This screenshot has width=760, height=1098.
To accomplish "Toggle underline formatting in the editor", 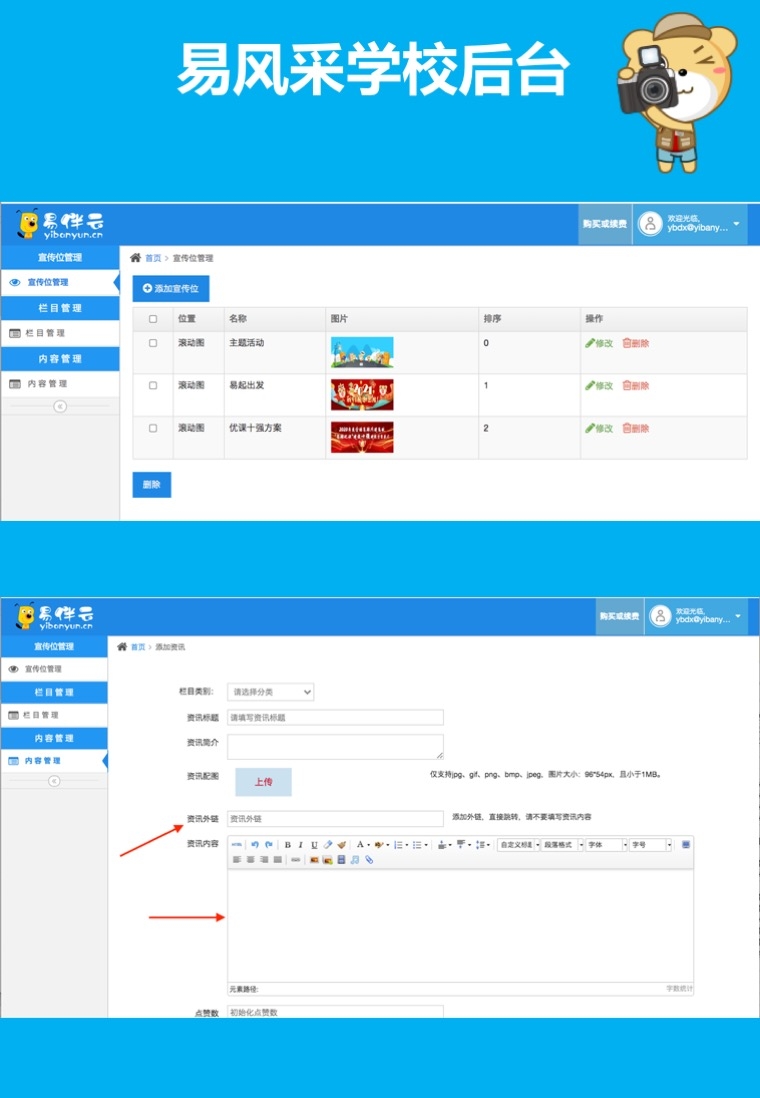I will click(314, 845).
